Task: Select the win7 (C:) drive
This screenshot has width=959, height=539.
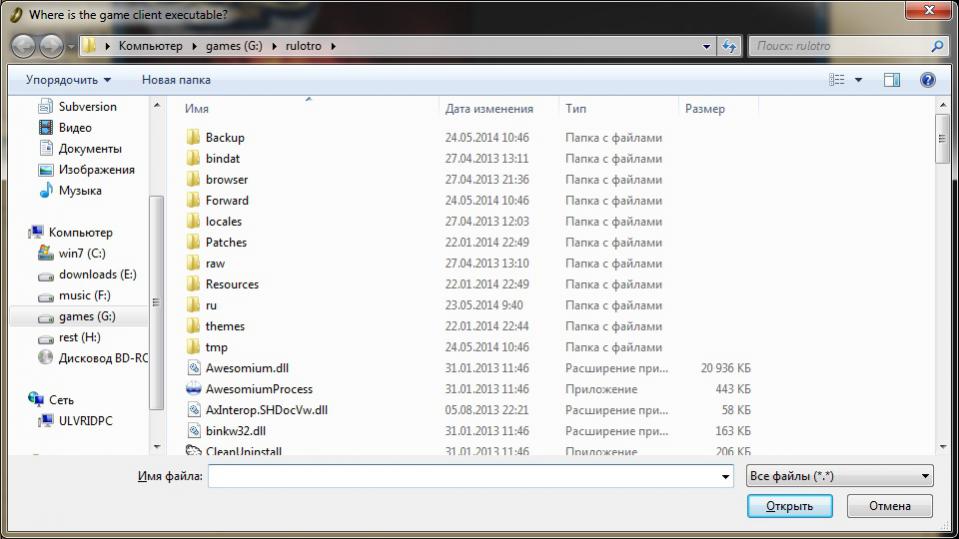Action: point(81,253)
